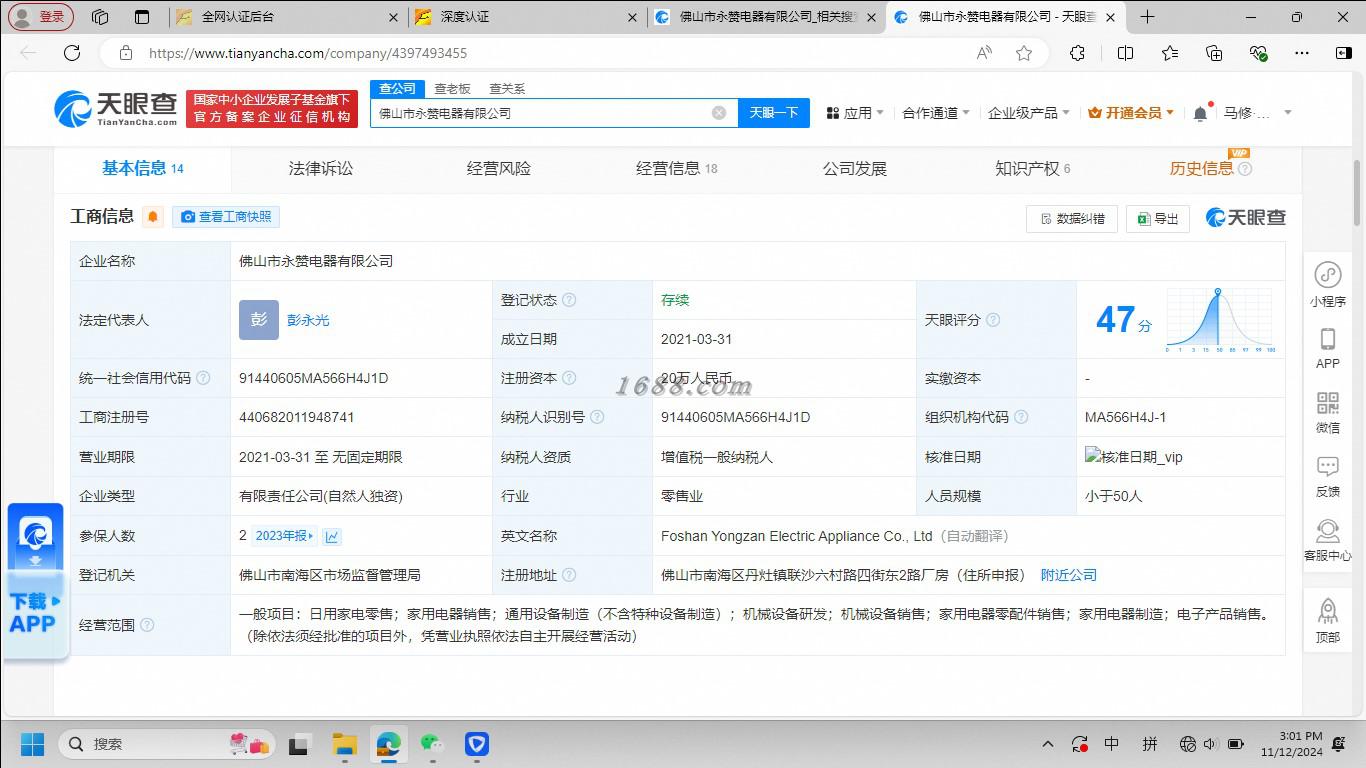
Task: Open WeChat from the taskbar
Action: 432,744
